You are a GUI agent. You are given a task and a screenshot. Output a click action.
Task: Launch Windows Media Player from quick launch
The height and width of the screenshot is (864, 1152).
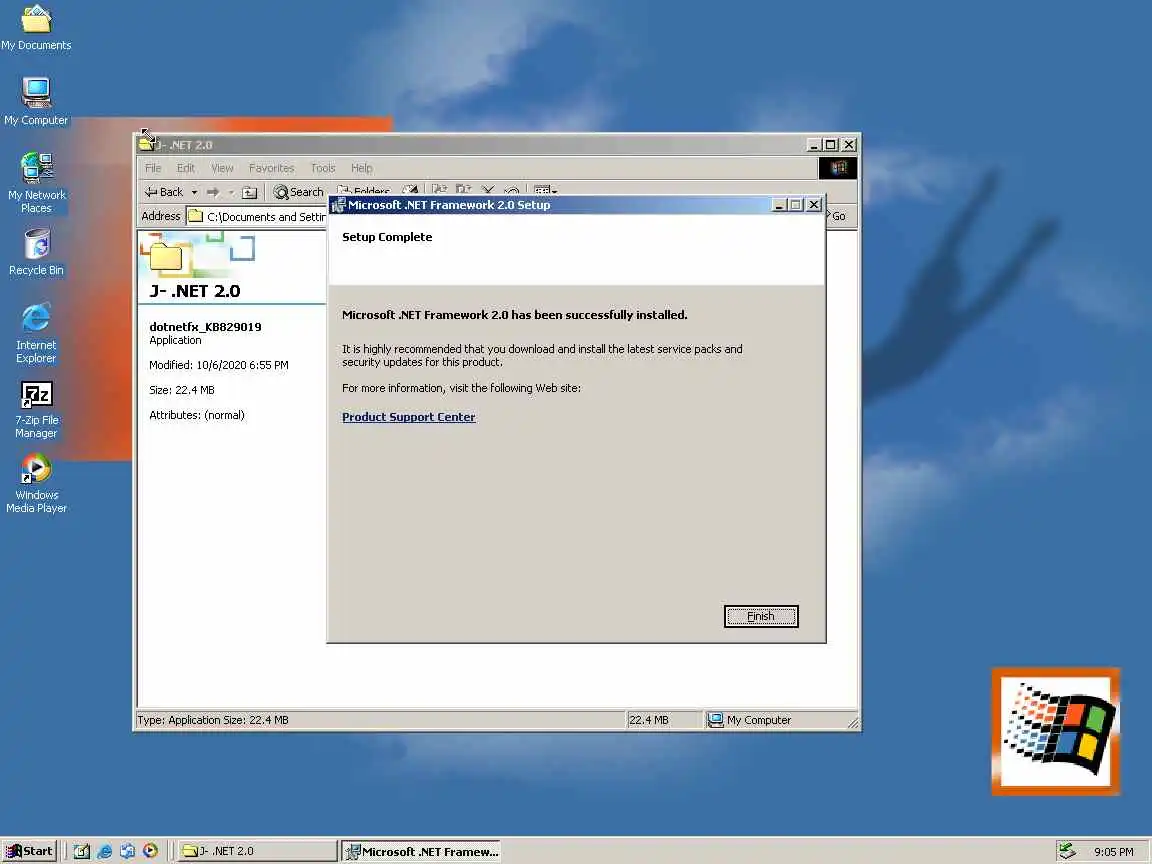tap(150, 852)
